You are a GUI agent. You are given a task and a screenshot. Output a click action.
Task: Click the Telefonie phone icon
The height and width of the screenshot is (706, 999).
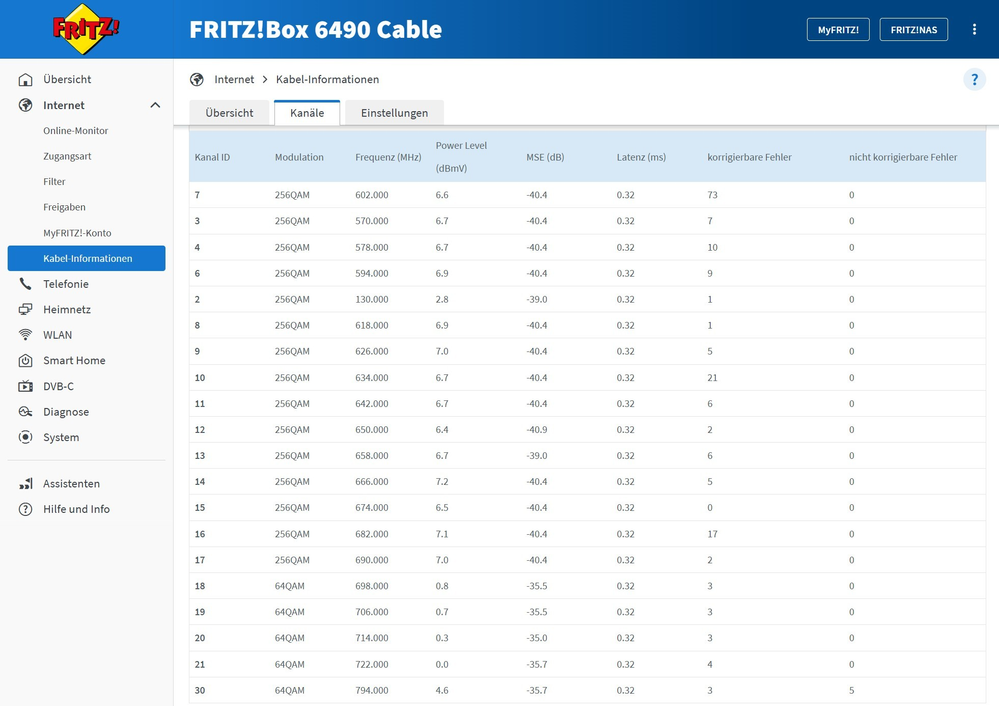click(25, 284)
